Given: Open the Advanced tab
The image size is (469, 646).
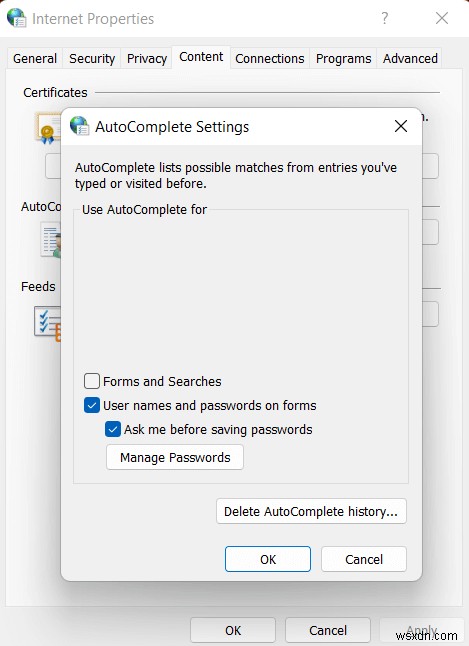Looking at the screenshot, I should point(410,59).
